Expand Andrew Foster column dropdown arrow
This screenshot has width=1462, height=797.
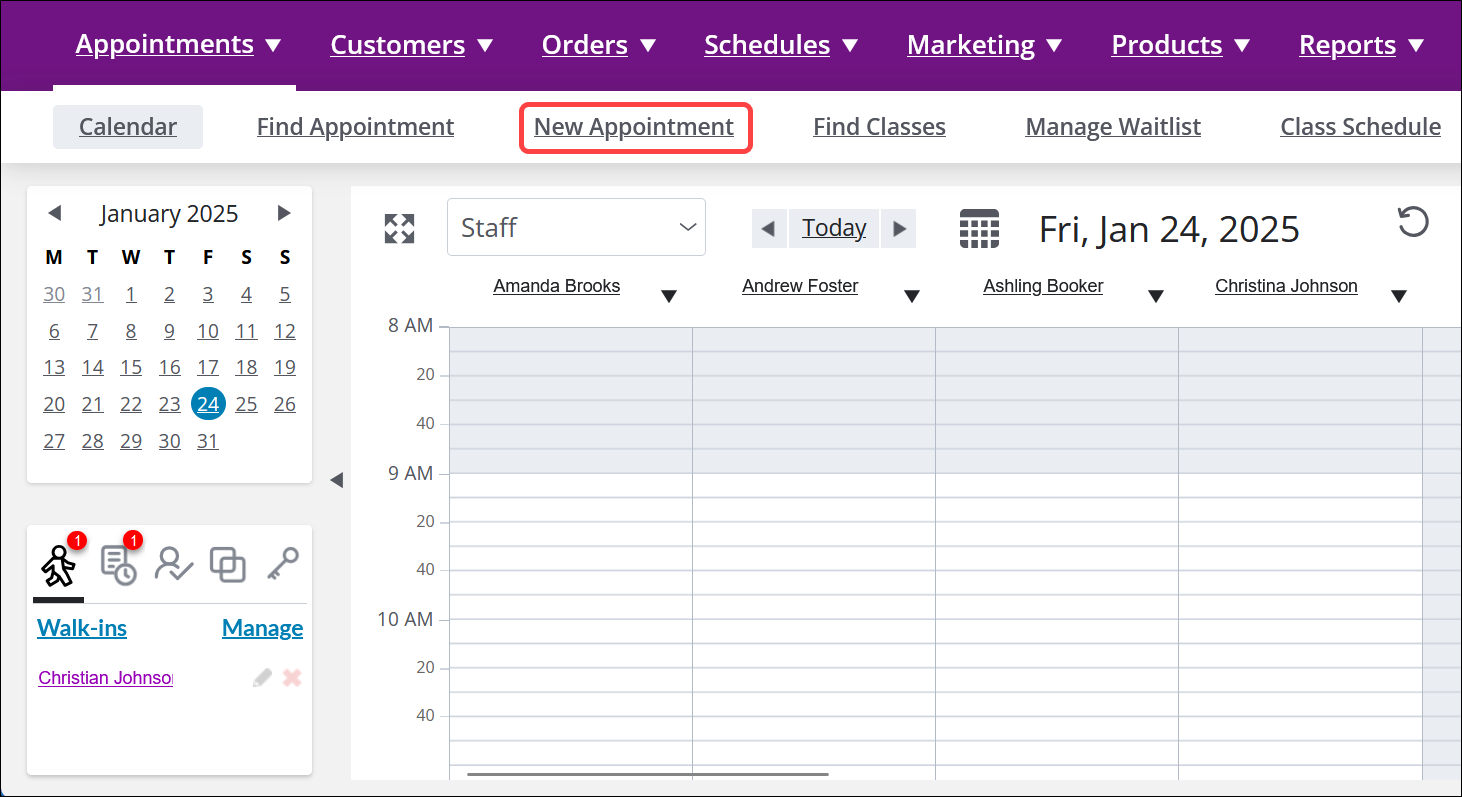(912, 296)
